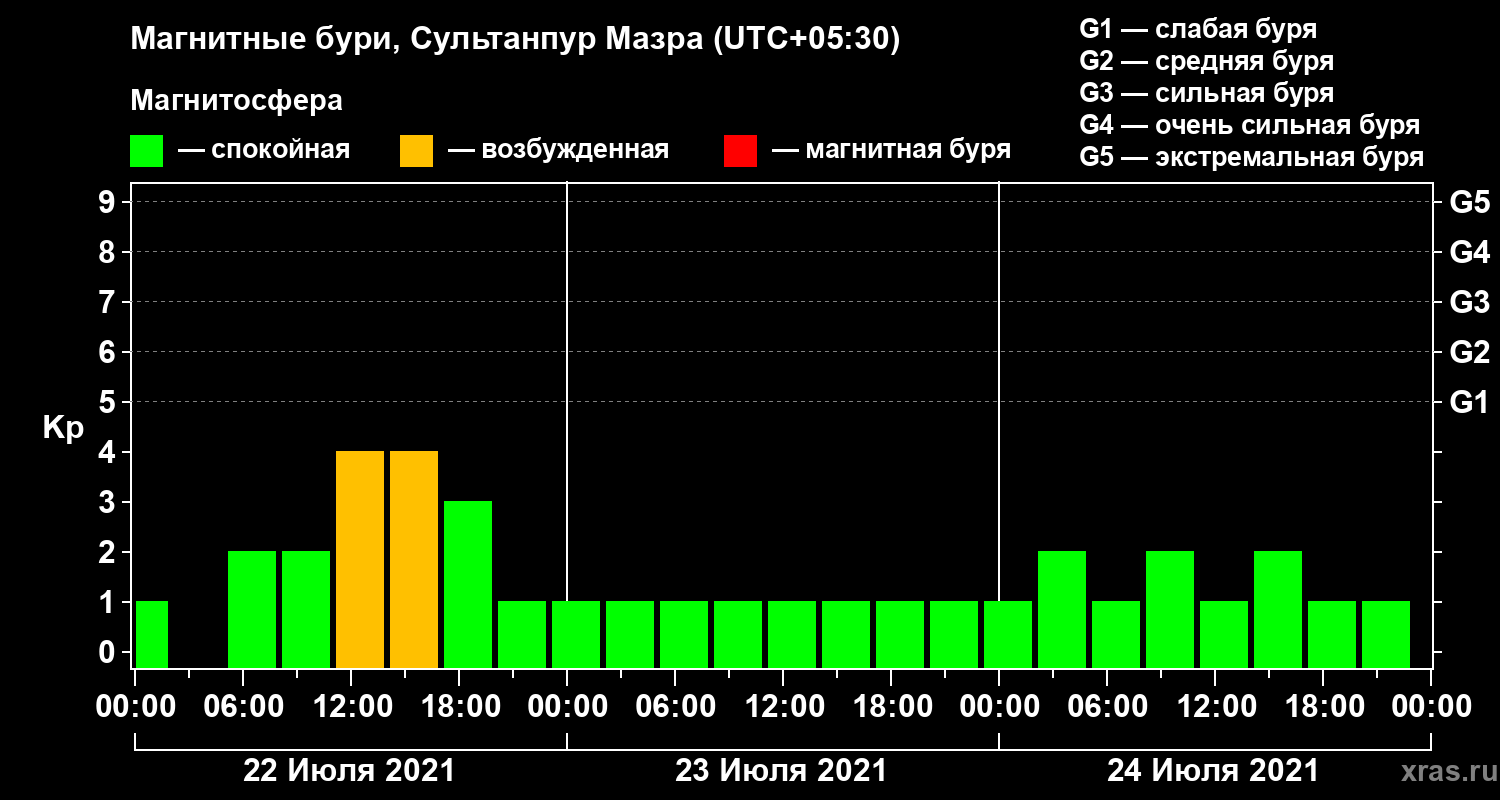Click the 'Магнитосфера' legend heading
The height and width of the screenshot is (800, 1500).
tap(237, 101)
